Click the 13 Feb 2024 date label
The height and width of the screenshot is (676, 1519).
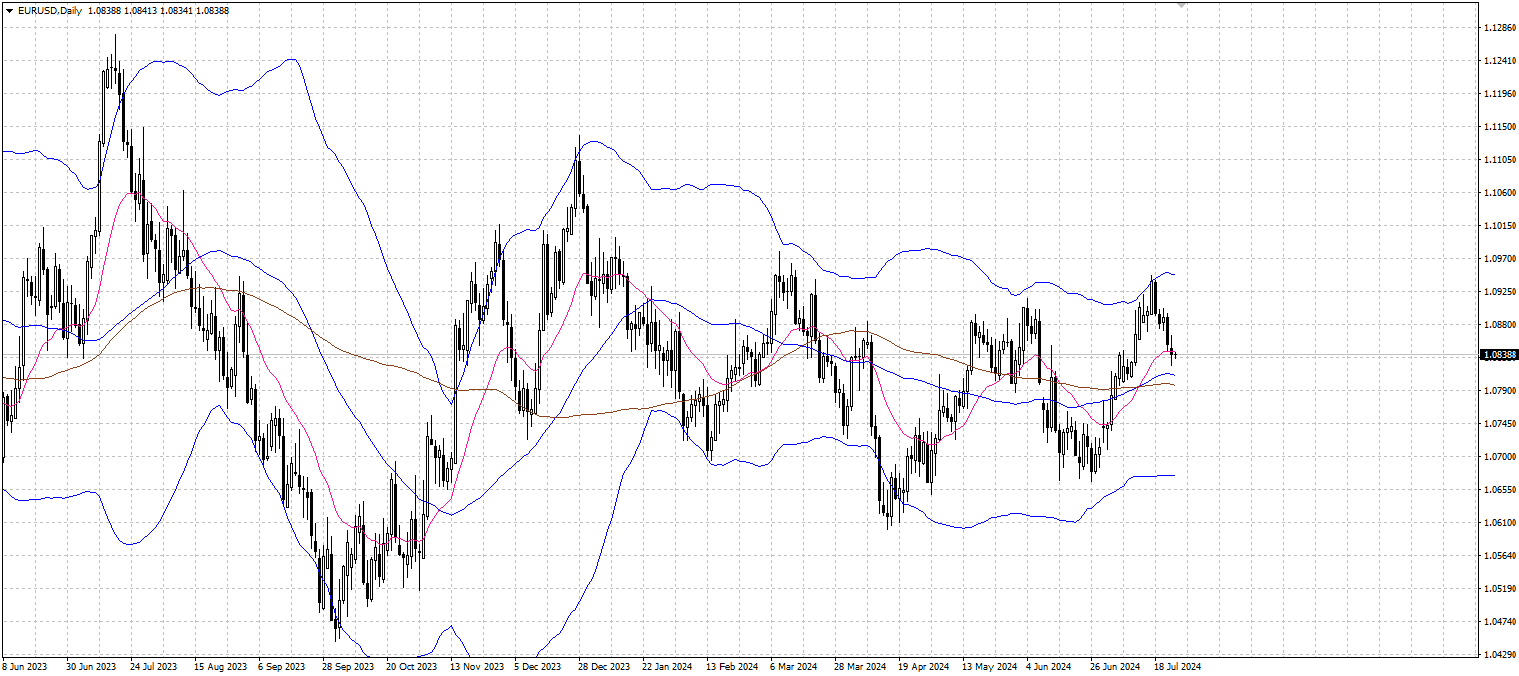(x=731, y=666)
